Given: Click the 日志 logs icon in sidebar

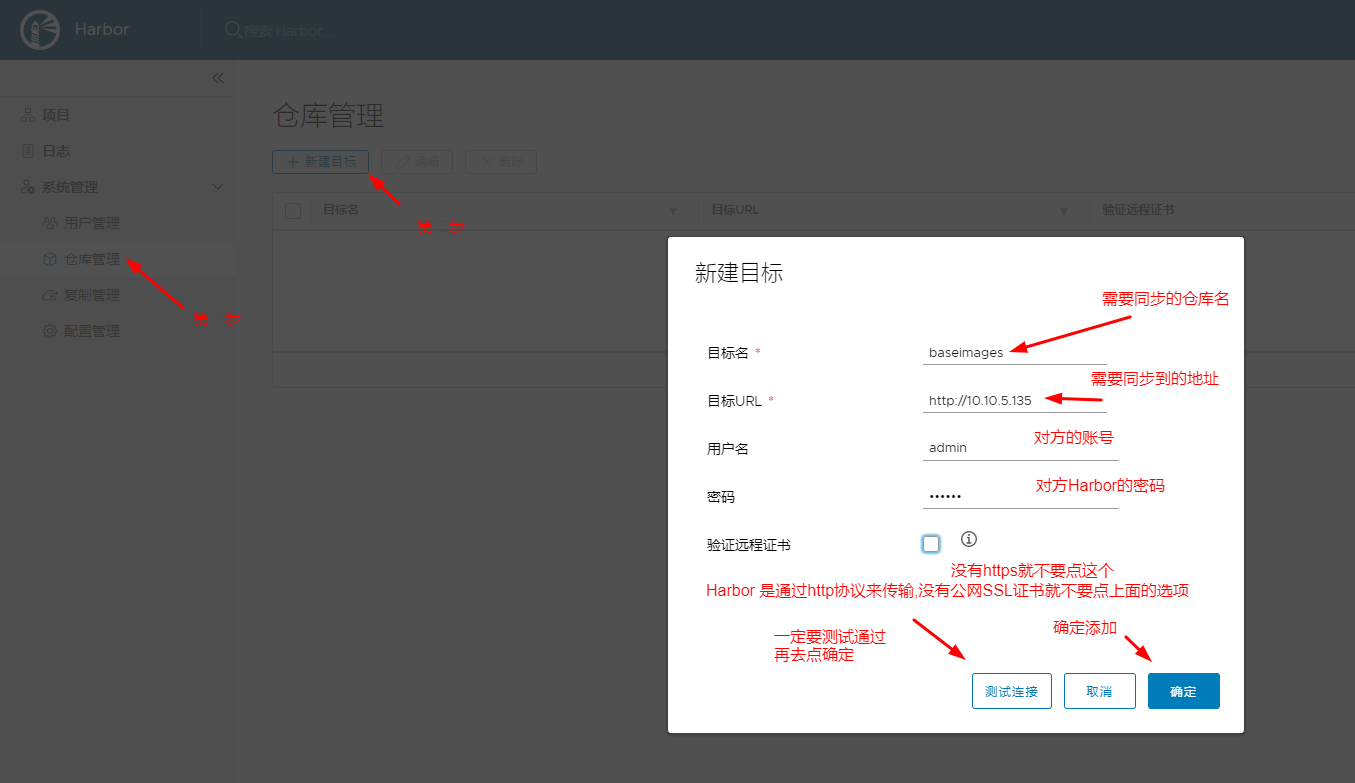Looking at the screenshot, I should pos(28,152).
